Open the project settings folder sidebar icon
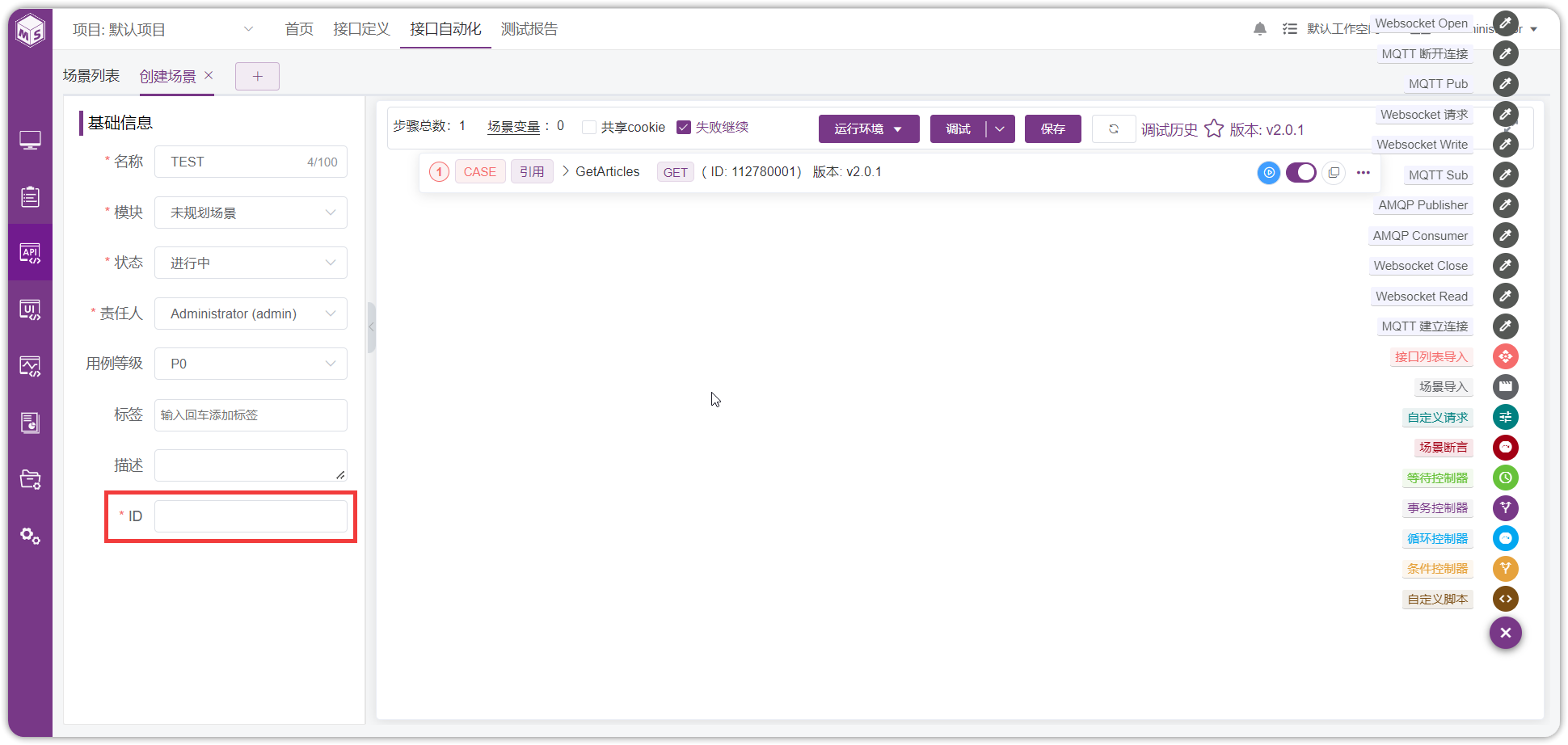 [31, 479]
